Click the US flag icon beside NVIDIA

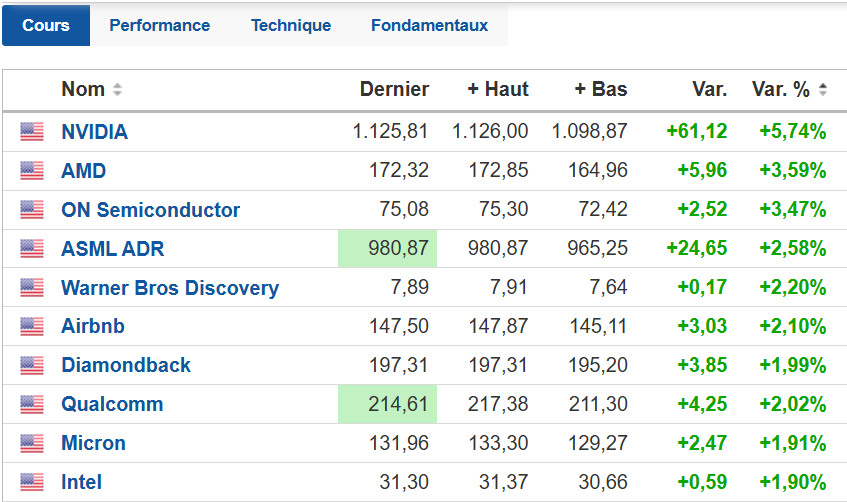point(32,132)
